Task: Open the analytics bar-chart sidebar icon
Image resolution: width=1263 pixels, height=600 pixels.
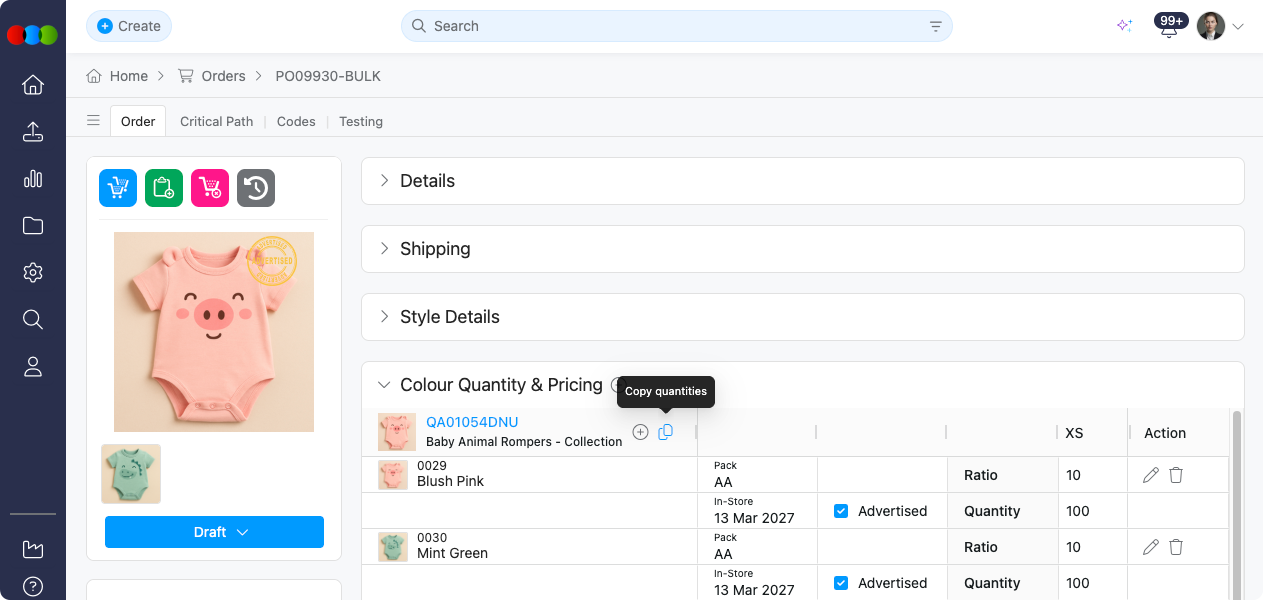Action: (32, 179)
